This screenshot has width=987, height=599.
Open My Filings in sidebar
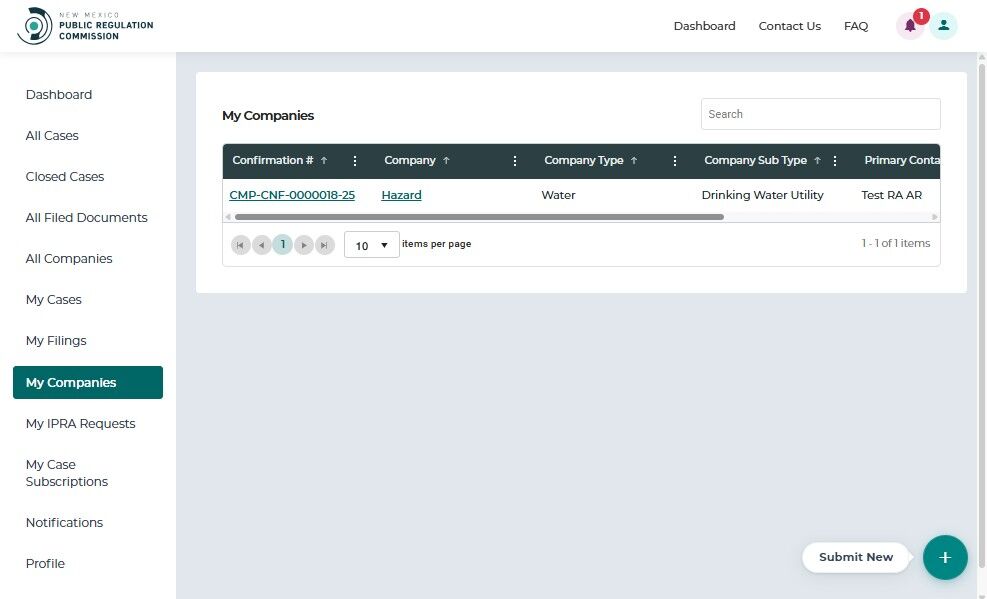click(x=56, y=341)
